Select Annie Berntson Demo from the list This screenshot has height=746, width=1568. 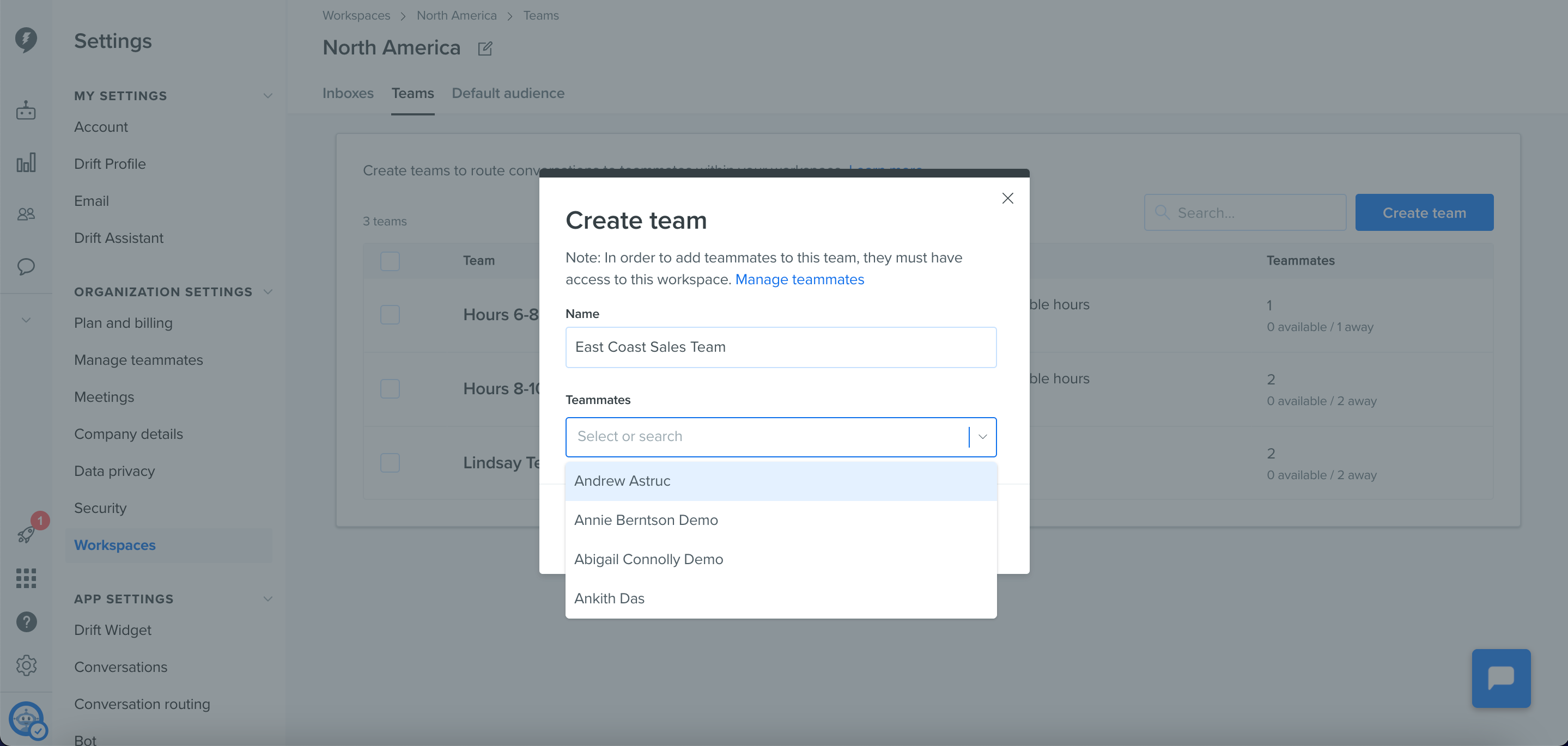tap(780, 519)
